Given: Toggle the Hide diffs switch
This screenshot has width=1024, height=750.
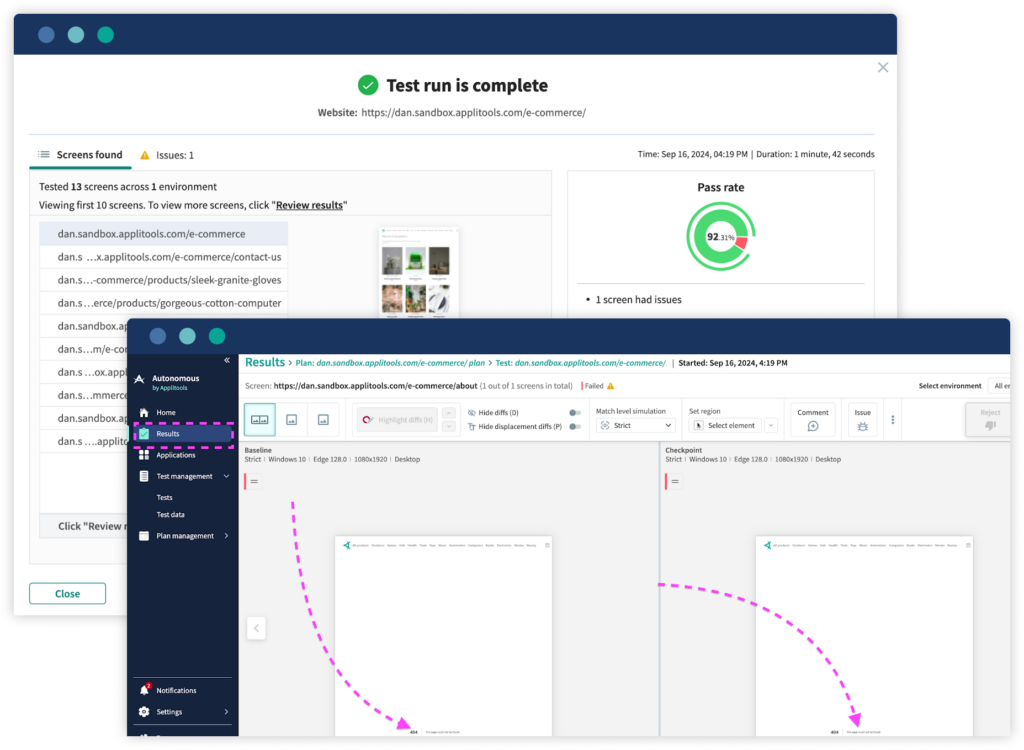Looking at the screenshot, I should coord(574,410).
